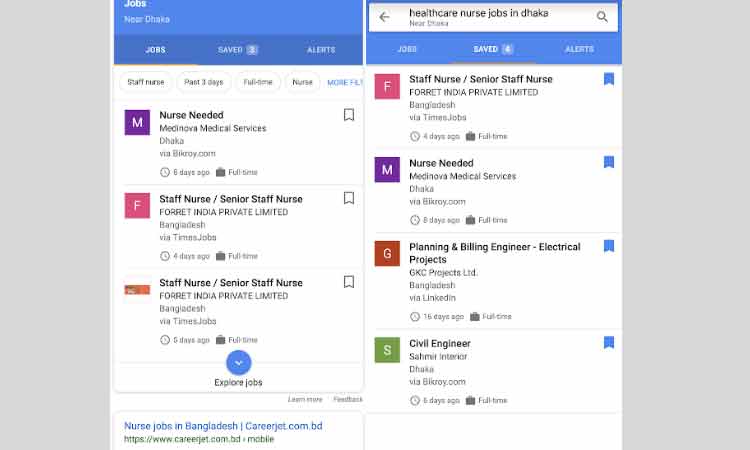Open the Learn more link
Viewport: 750px width, 450px height.
pos(305,399)
